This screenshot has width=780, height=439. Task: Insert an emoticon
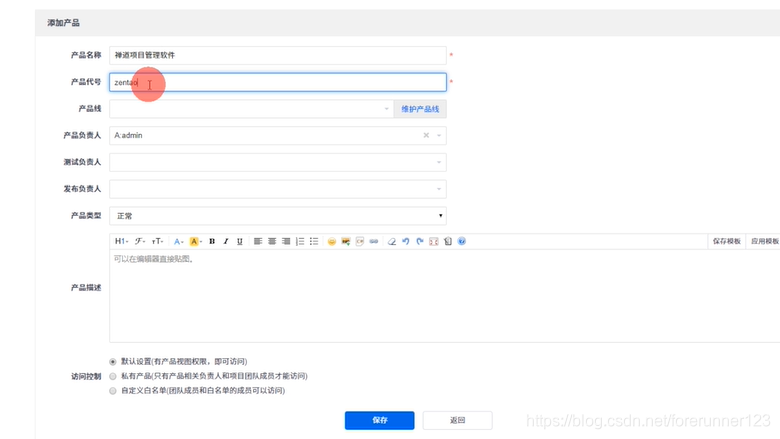(x=332, y=241)
